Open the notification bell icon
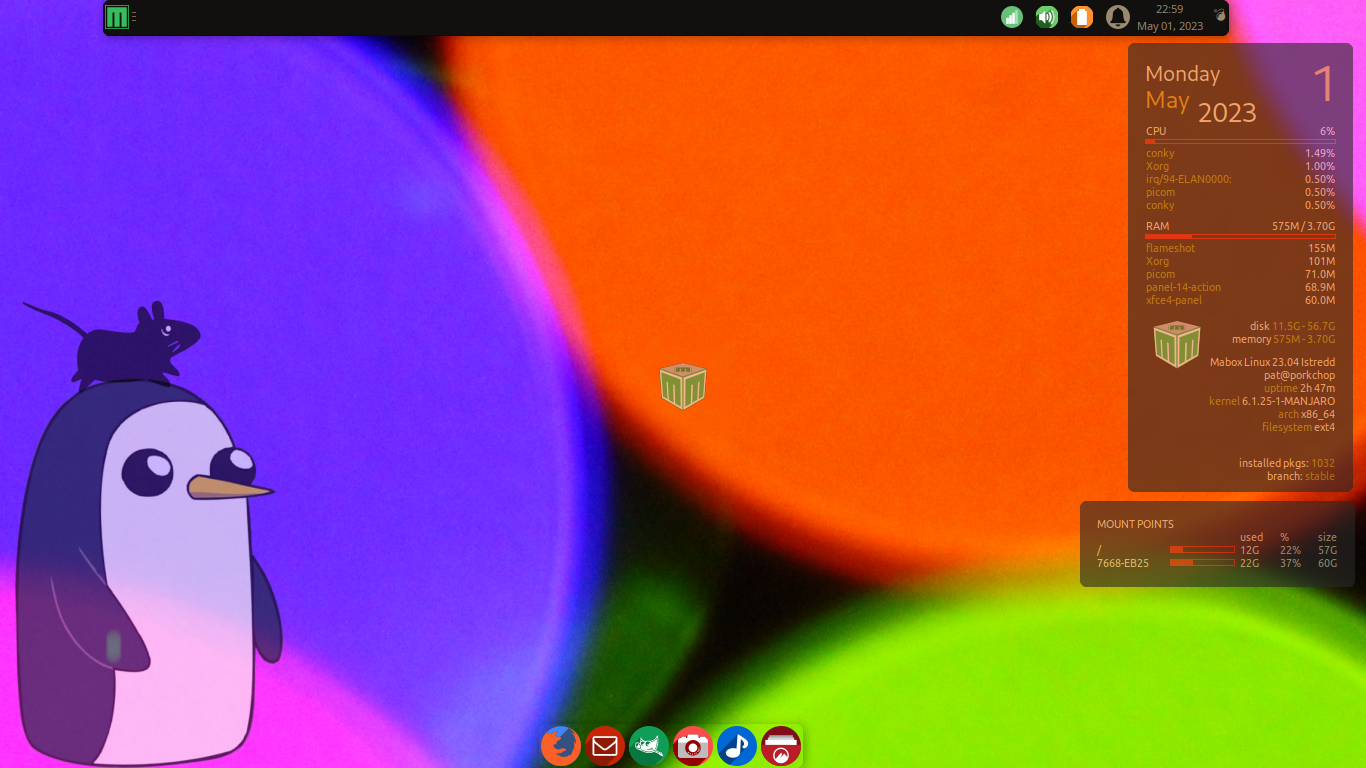The image size is (1366, 768). (1118, 17)
